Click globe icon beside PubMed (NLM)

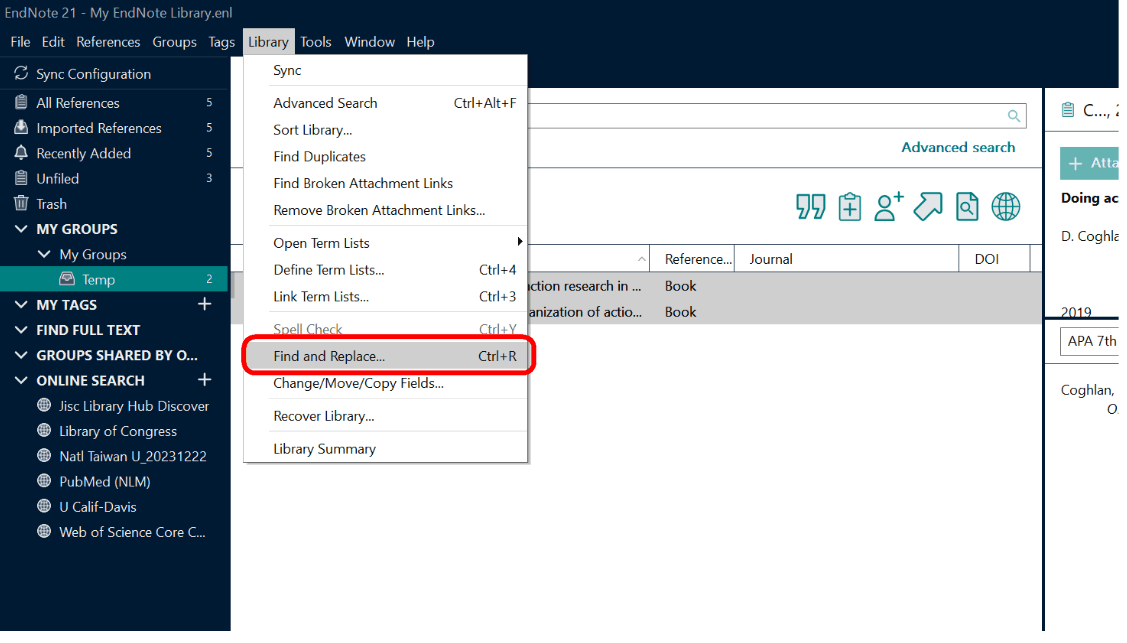(x=44, y=481)
